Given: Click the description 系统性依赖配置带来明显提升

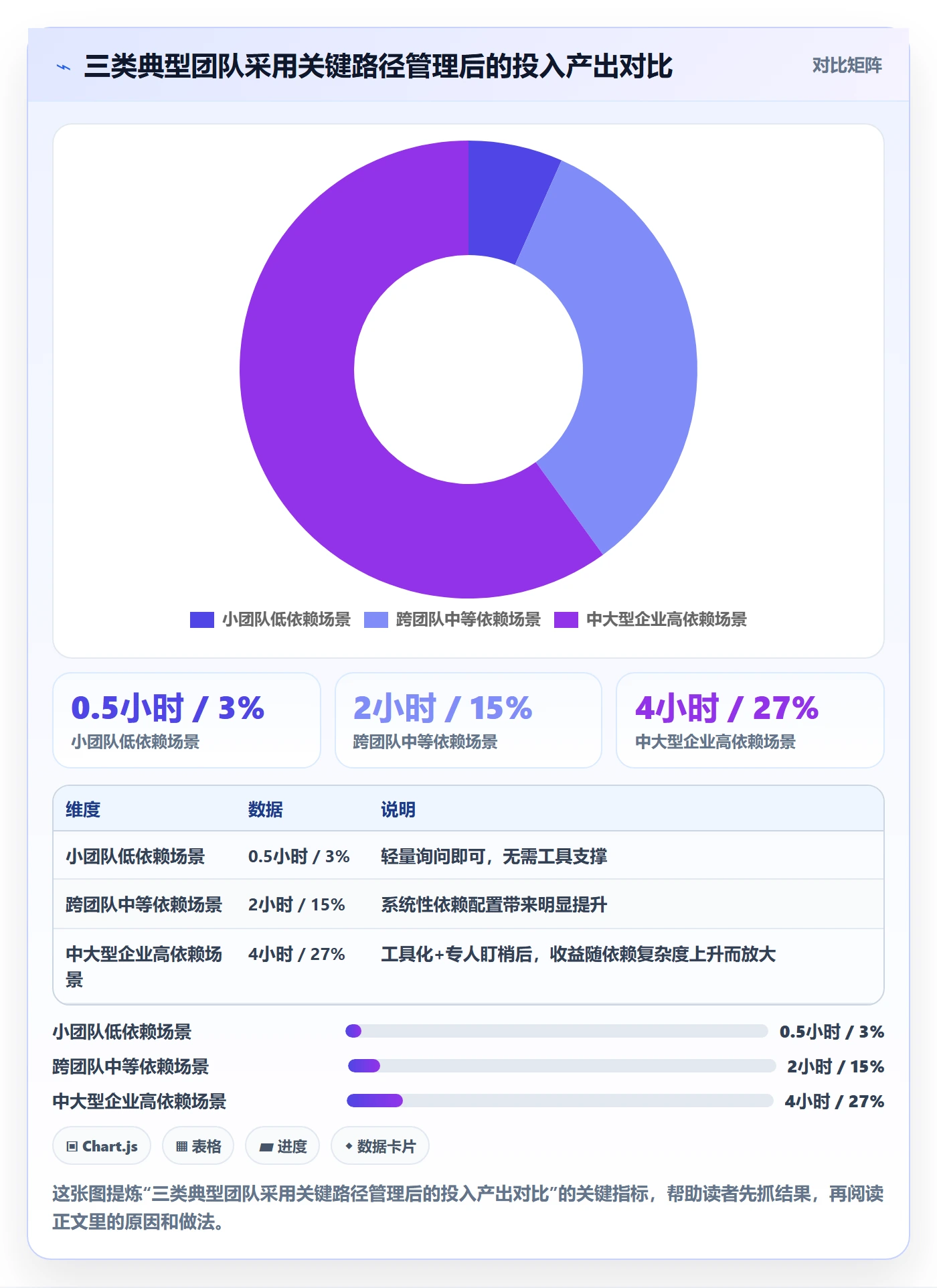Looking at the screenshot, I should tap(494, 904).
